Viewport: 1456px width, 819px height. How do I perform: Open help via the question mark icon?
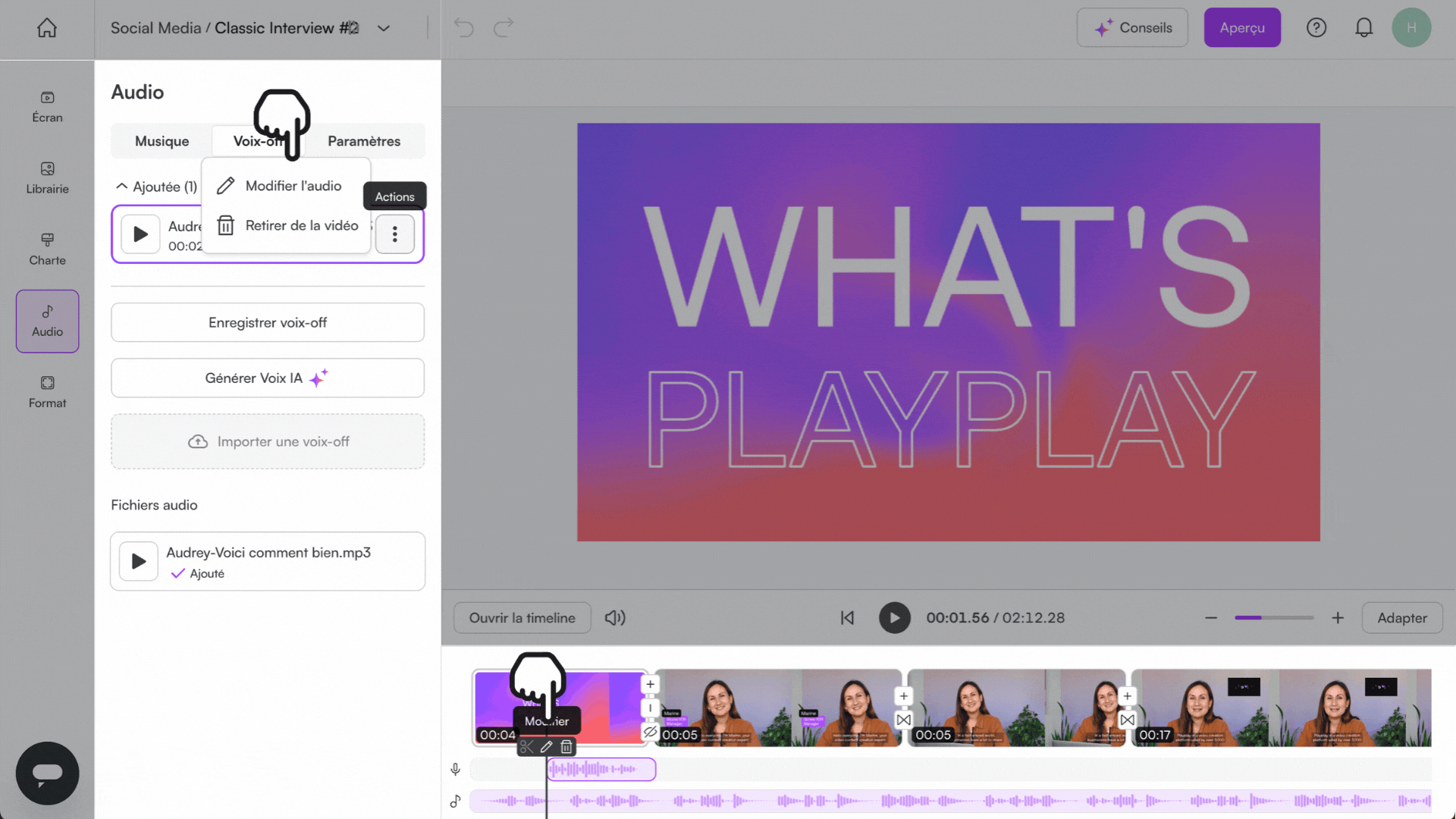click(x=1316, y=27)
